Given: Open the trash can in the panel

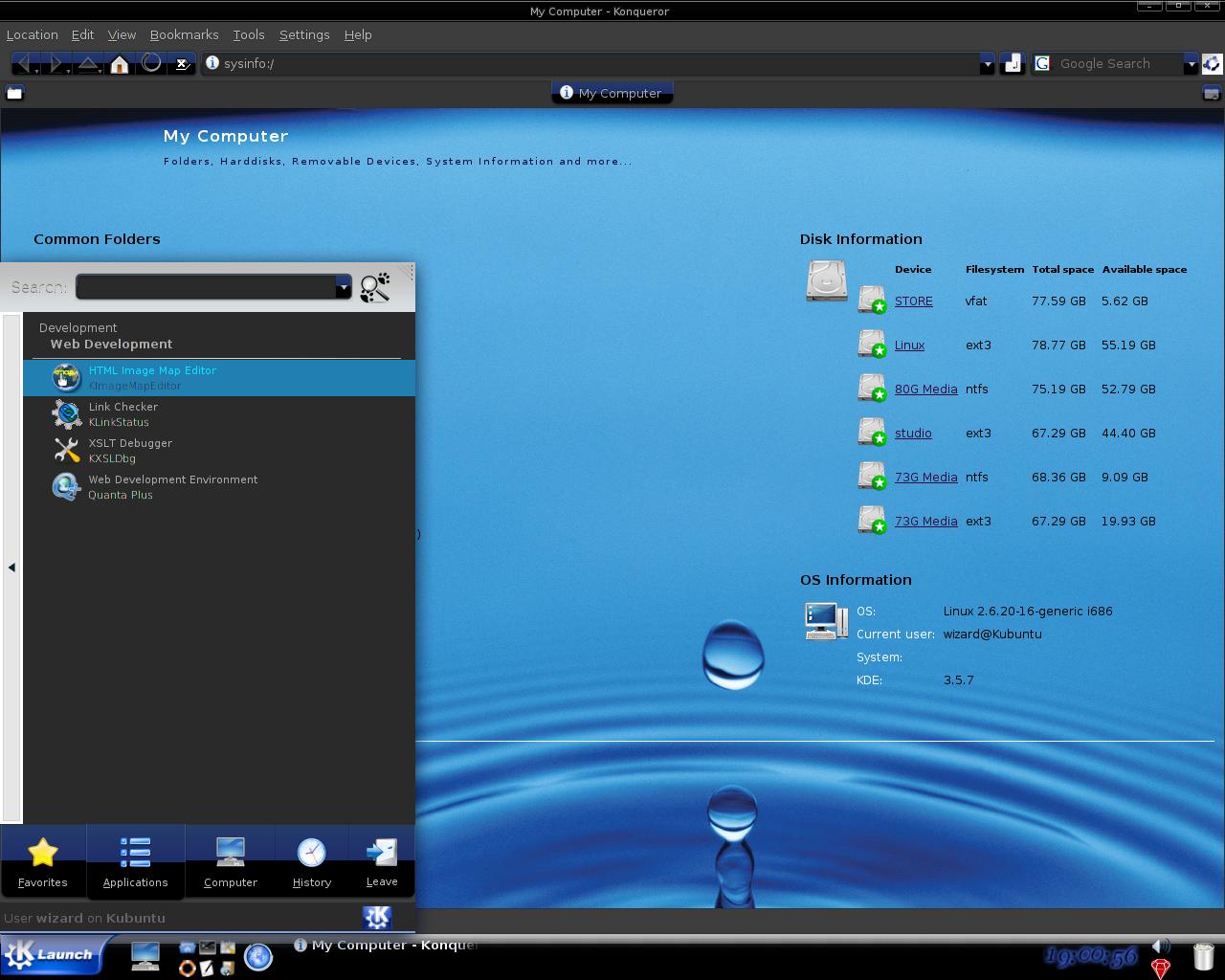Looking at the screenshot, I should click(1204, 956).
